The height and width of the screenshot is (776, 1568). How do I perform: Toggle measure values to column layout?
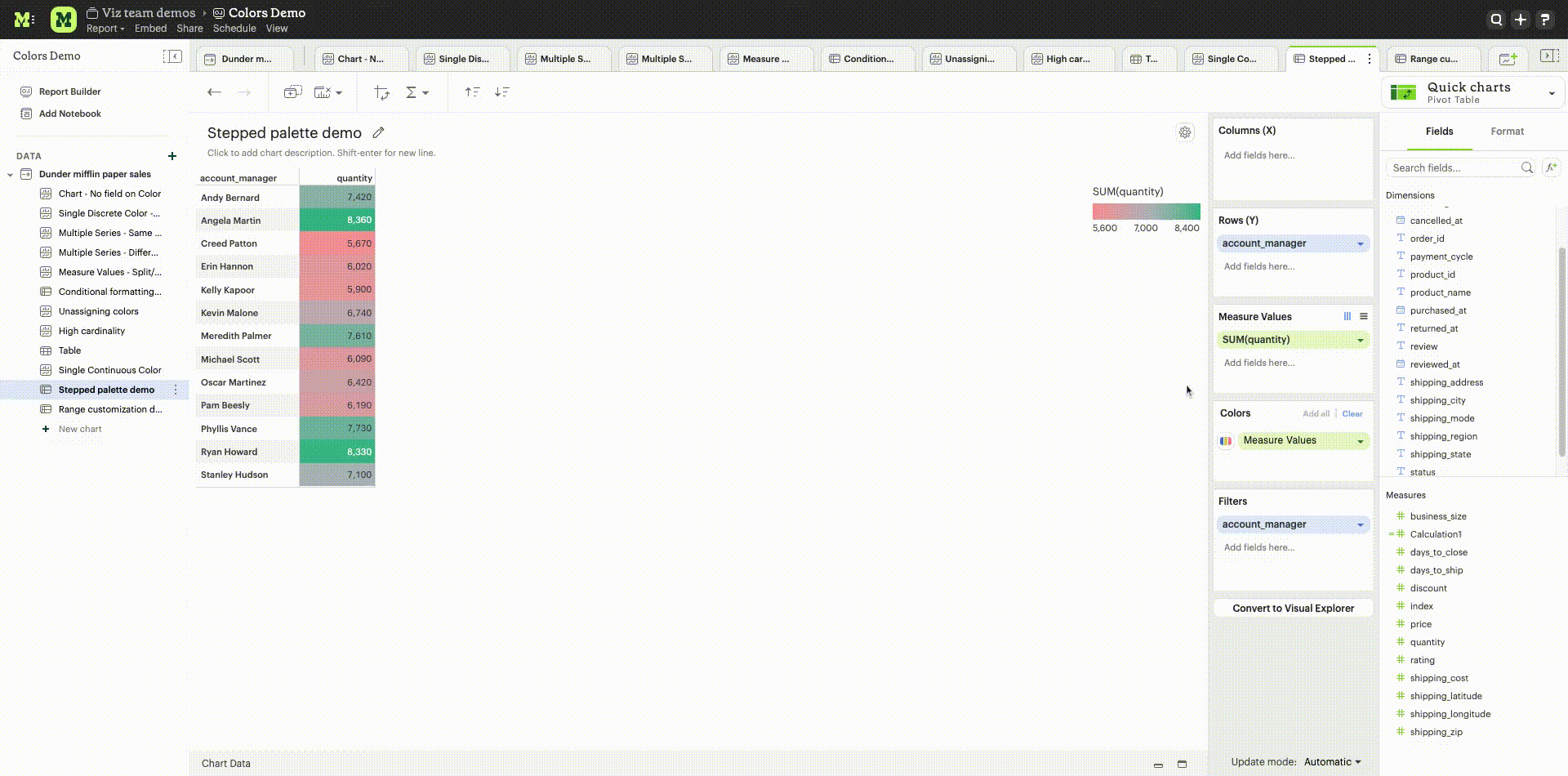(1347, 317)
